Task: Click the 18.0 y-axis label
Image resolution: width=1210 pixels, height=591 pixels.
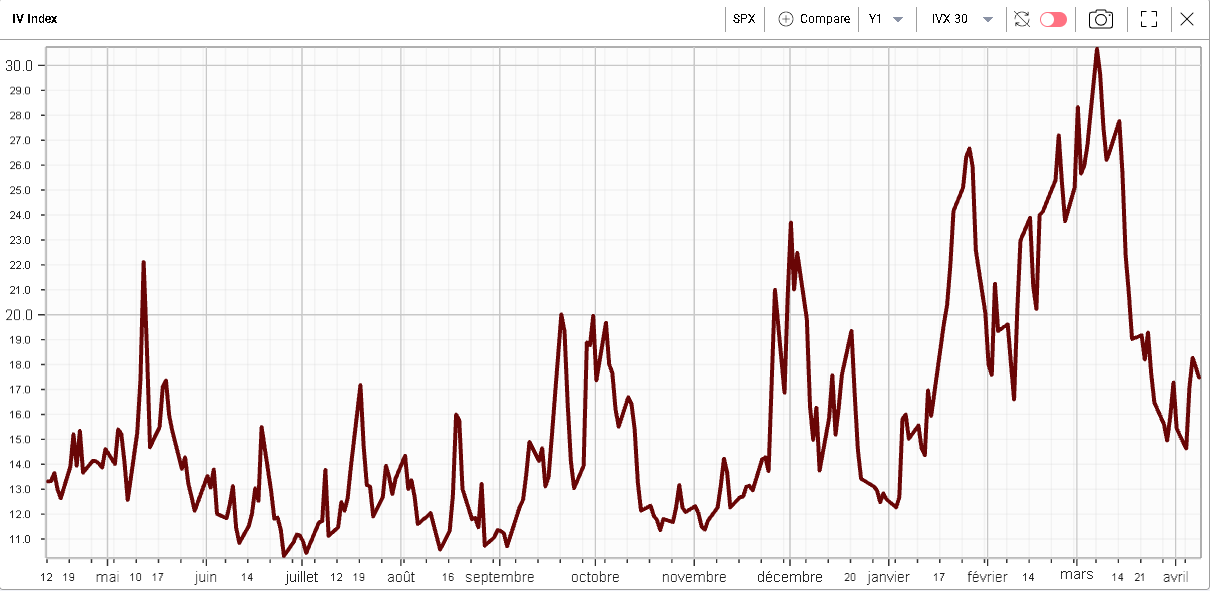Action: pyautogui.click(x=20, y=365)
